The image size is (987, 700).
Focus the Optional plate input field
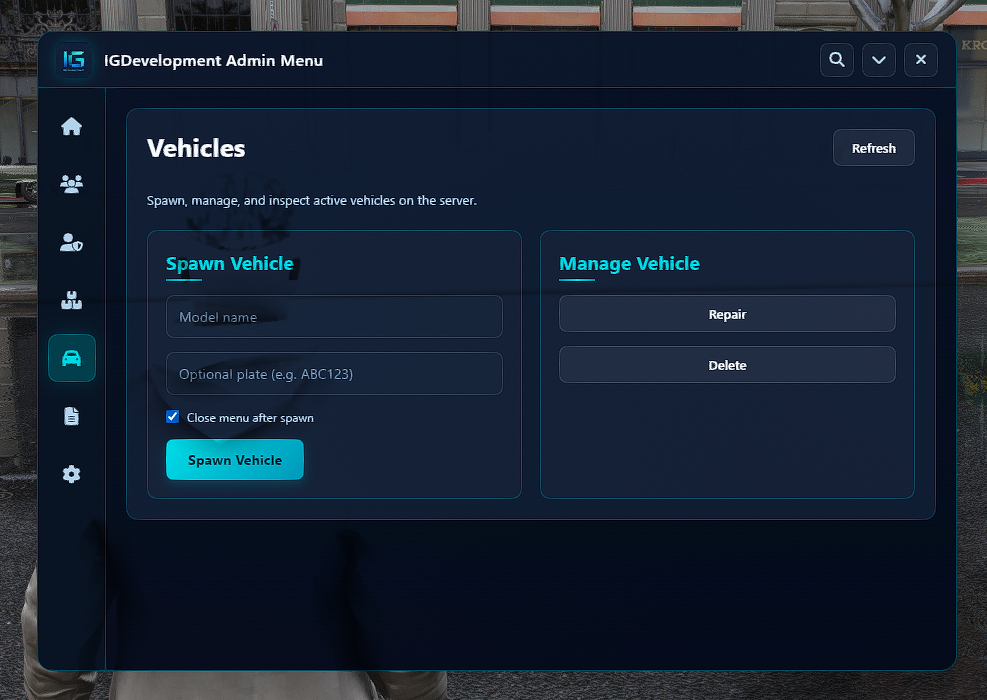334,374
